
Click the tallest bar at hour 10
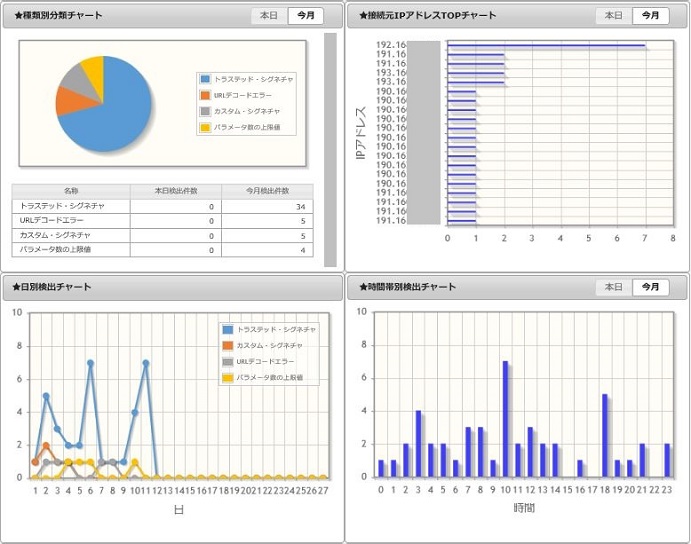click(505, 419)
